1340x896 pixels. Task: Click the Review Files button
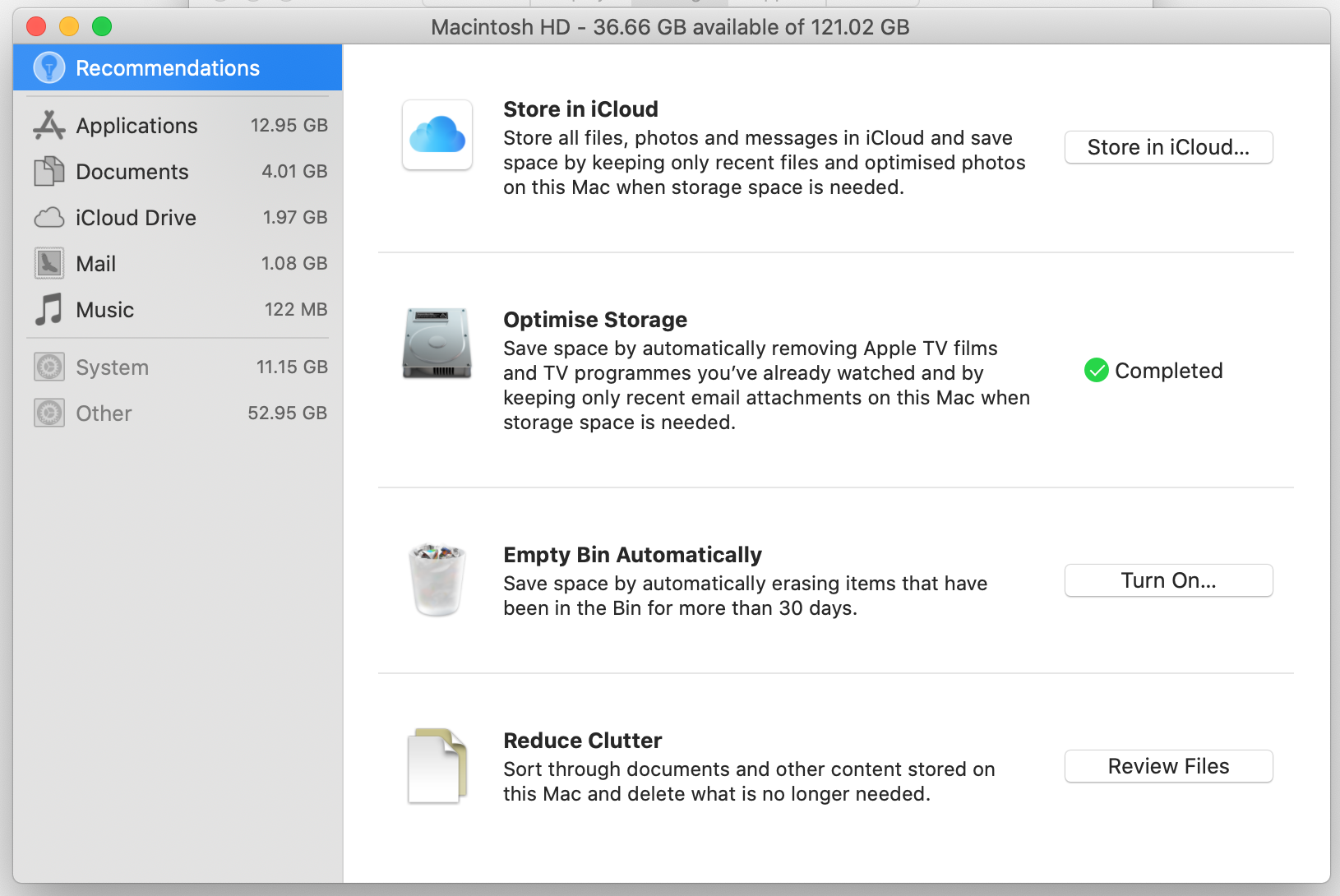click(1168, 766)
